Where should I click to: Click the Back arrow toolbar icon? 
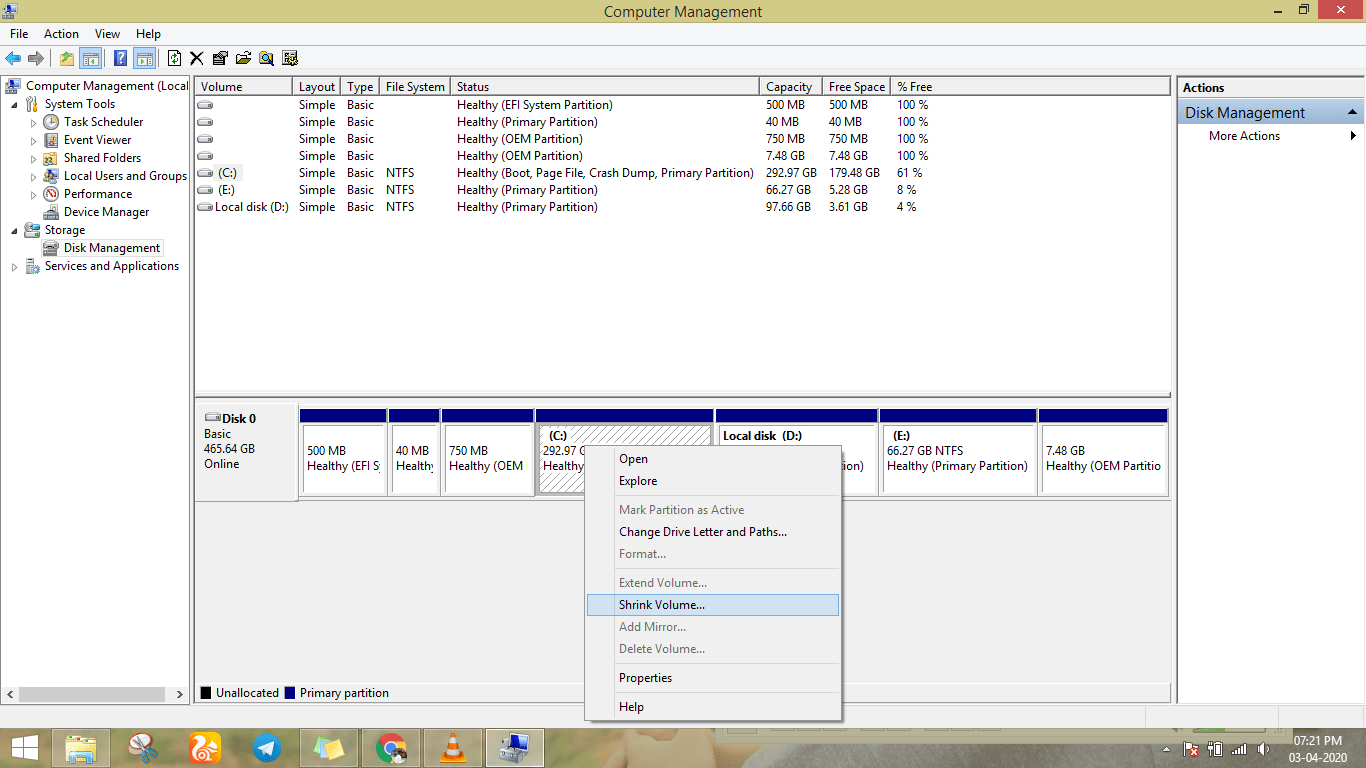click(13, 58)
